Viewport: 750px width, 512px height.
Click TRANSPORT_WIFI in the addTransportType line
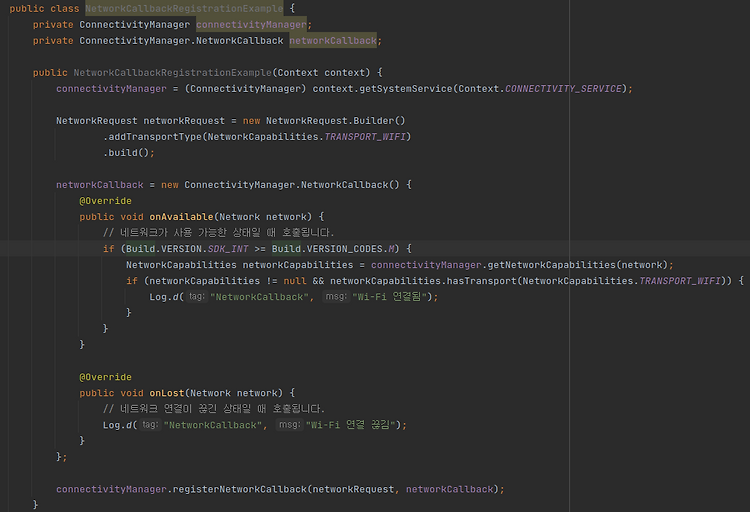(365, 137)
